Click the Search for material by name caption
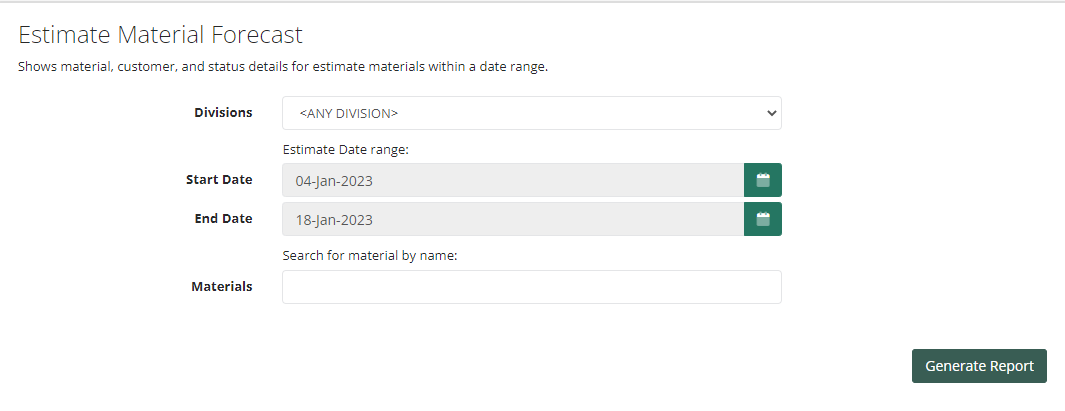The height and width of the screenshot is (411, 1065). (370, 256)
